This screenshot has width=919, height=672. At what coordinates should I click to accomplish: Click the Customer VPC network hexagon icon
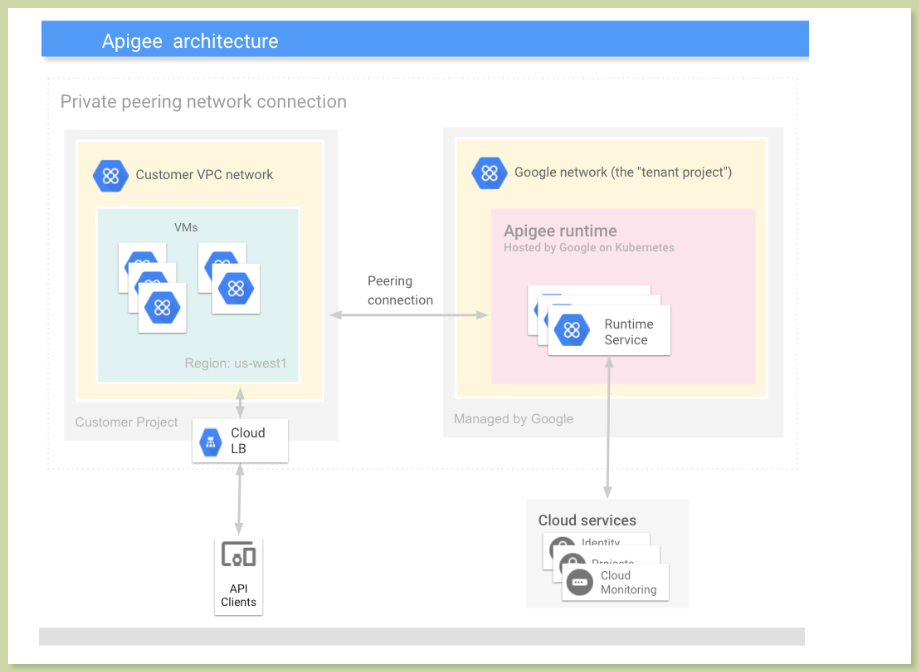click(x=111, y=175)
